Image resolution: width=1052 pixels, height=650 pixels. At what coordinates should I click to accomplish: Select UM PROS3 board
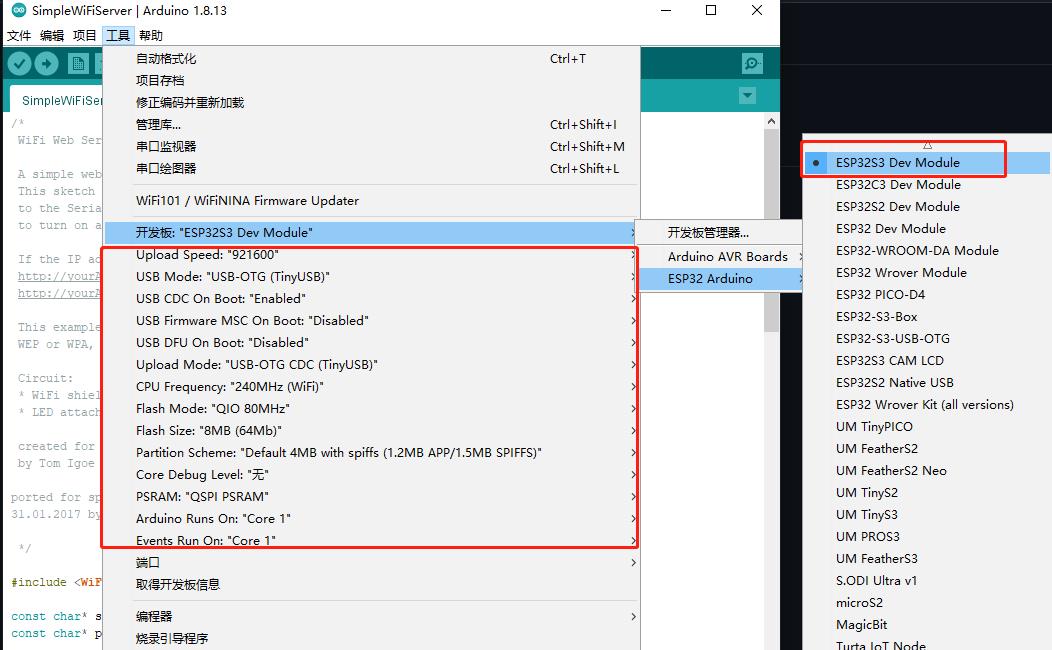(x=926, y=537)
